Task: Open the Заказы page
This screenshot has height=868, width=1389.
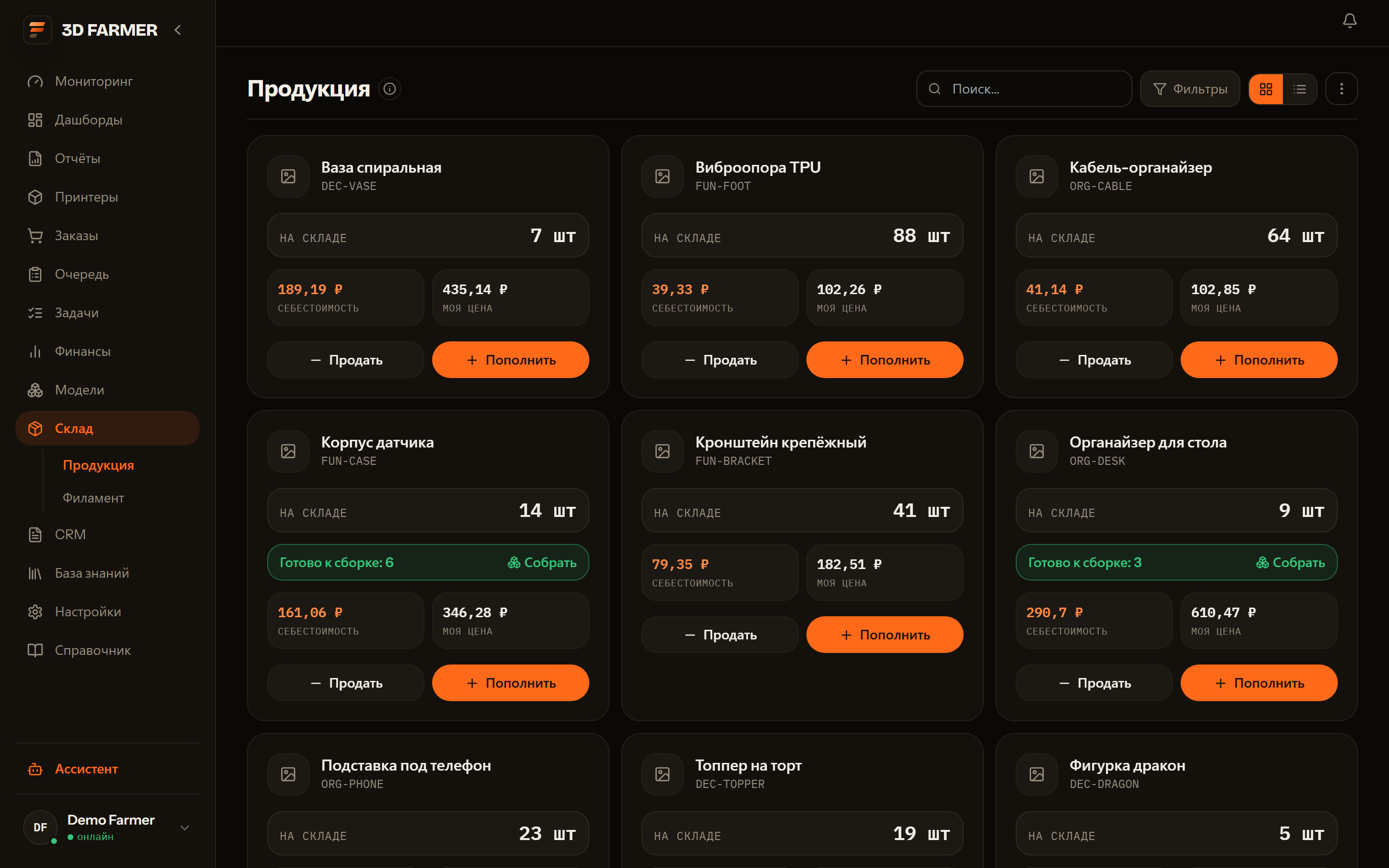Action: pyautogui.click(x=108, y=235)
